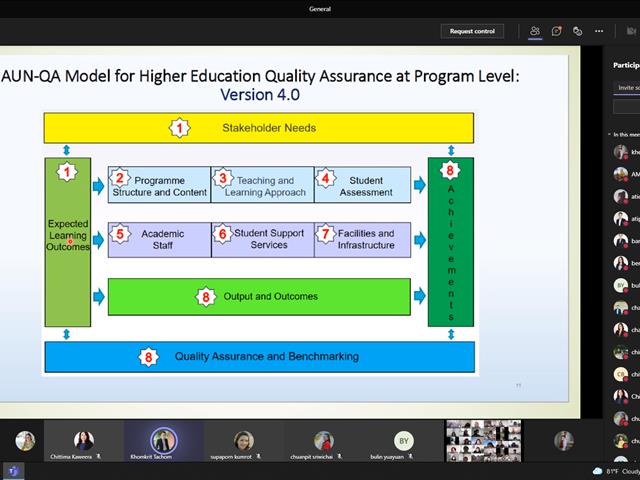Select the Khomkrit Tachom speaker tile
Image resolution: width=640 pixels, height=480 pixels.
[x=164, y=442]
